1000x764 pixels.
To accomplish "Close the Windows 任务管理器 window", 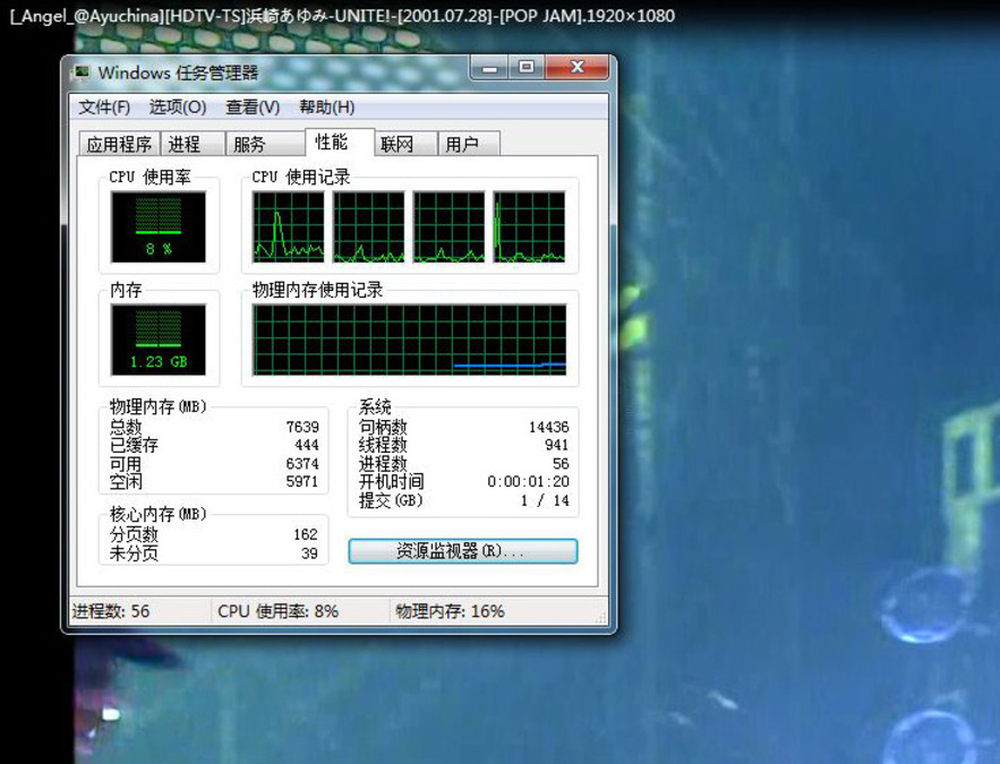I will pos(577,67).
